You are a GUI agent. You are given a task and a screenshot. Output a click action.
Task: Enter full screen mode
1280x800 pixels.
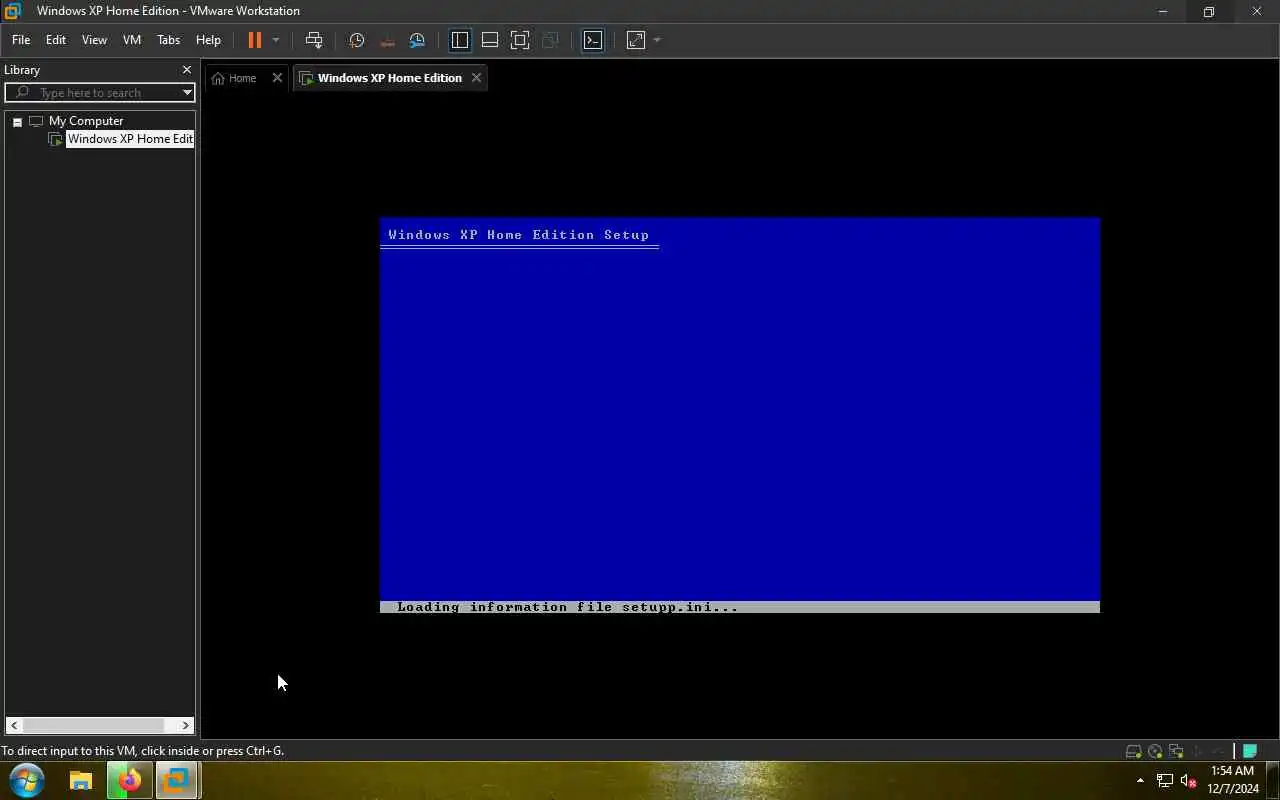tap(520, 40)
